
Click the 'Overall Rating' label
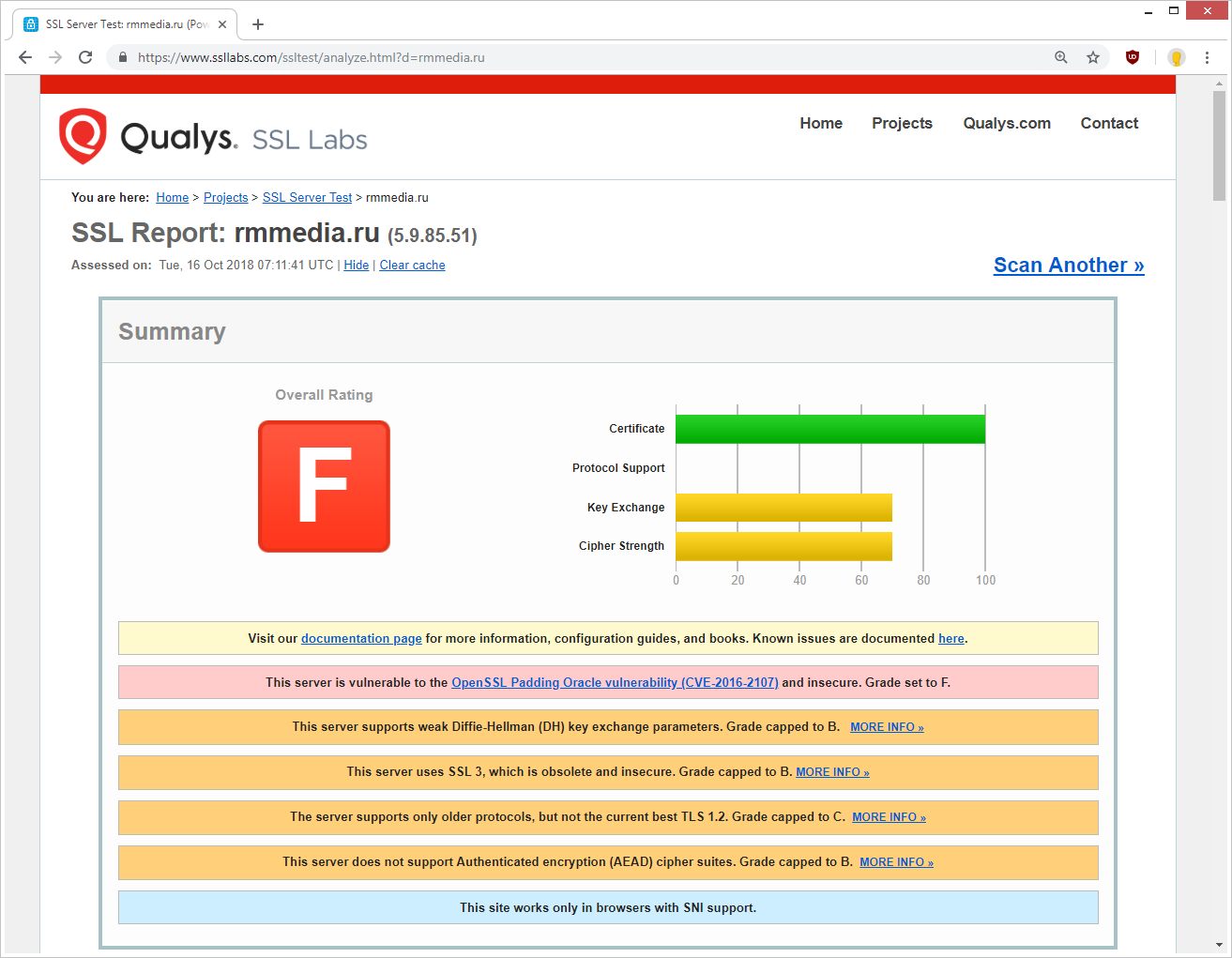click(324, 395)
